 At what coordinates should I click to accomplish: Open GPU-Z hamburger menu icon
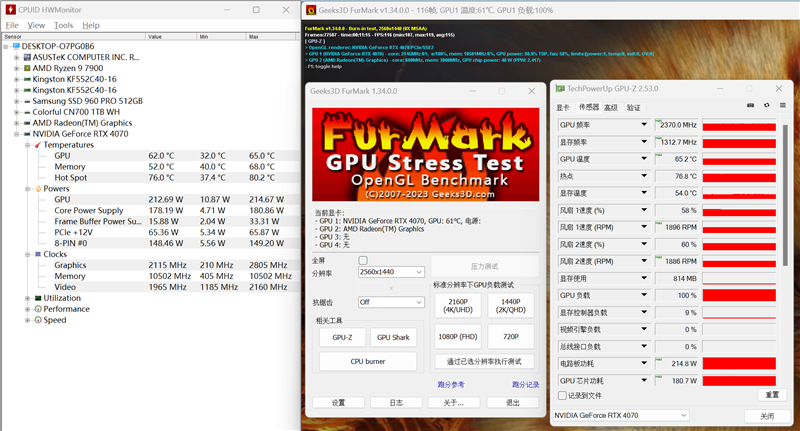click(783, 106)
